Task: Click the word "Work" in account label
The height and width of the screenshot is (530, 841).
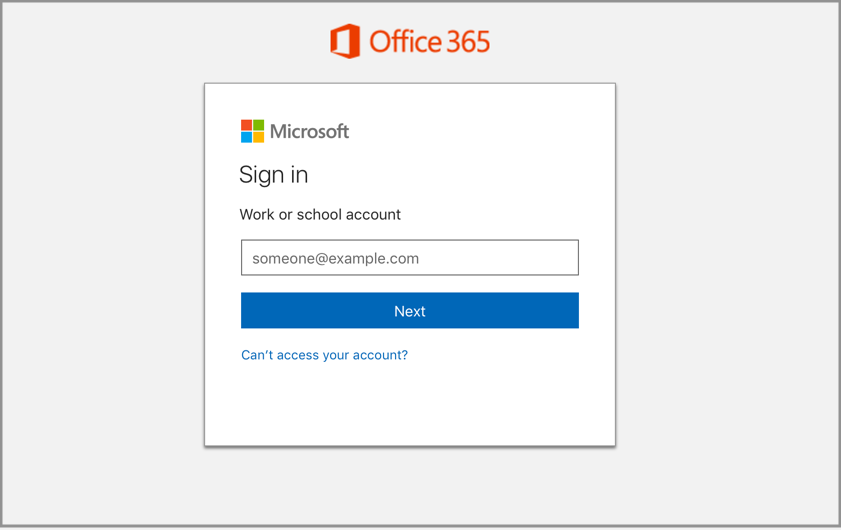Action: 257,214
